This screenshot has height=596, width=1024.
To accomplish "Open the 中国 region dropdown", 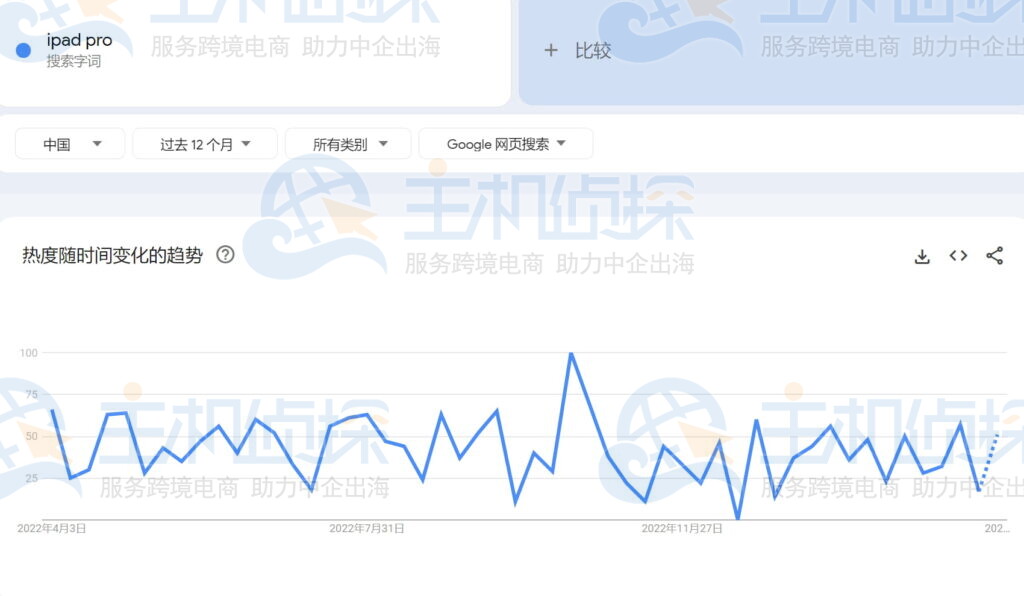I will [x=69, y=143].
